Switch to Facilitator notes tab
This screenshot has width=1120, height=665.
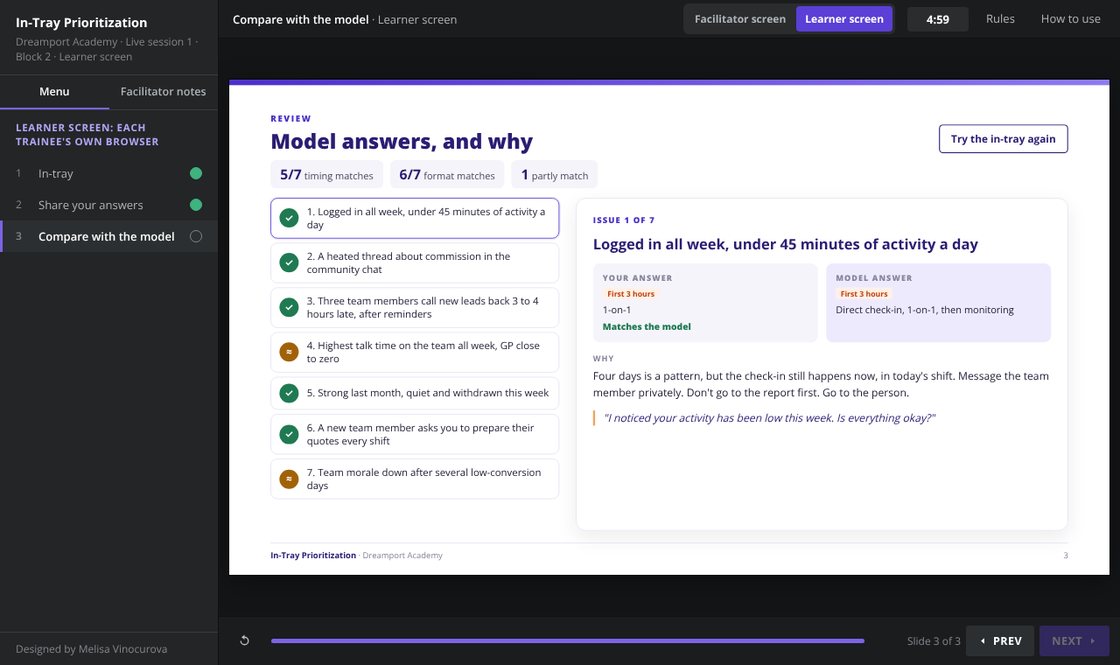pos(163,91)
